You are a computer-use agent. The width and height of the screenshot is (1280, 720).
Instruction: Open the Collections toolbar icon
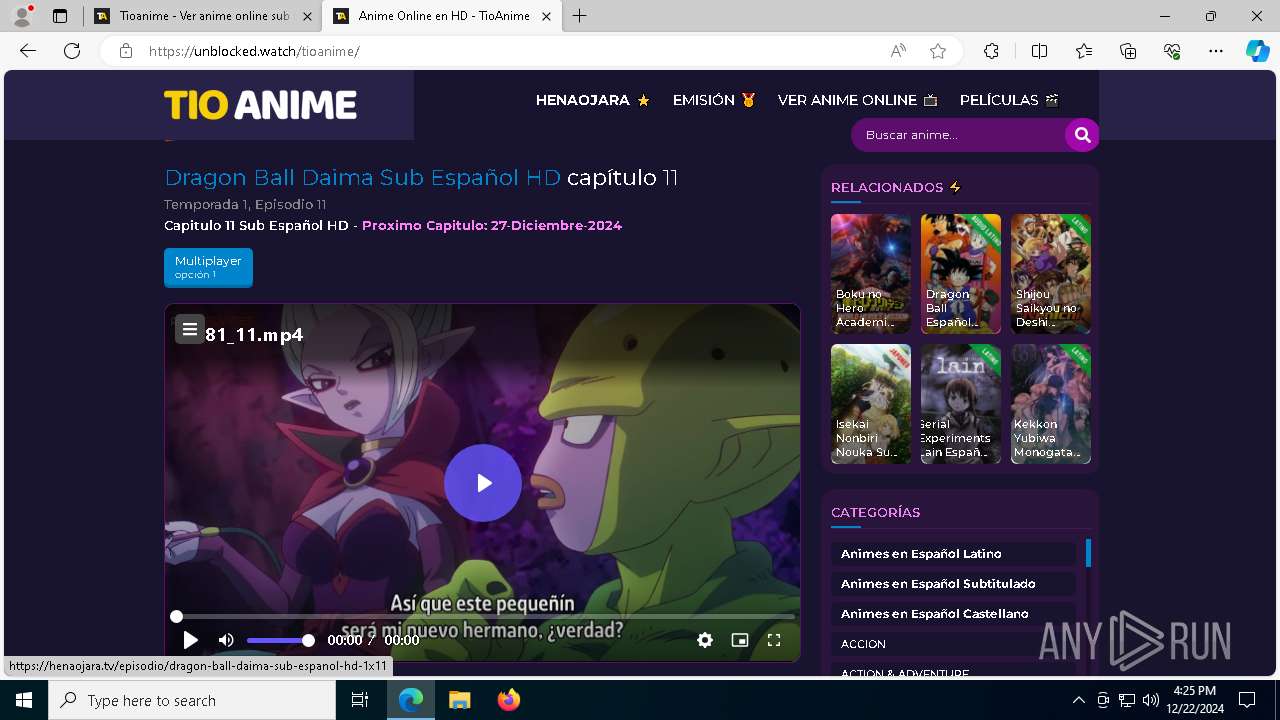[x=1128, y=51]
